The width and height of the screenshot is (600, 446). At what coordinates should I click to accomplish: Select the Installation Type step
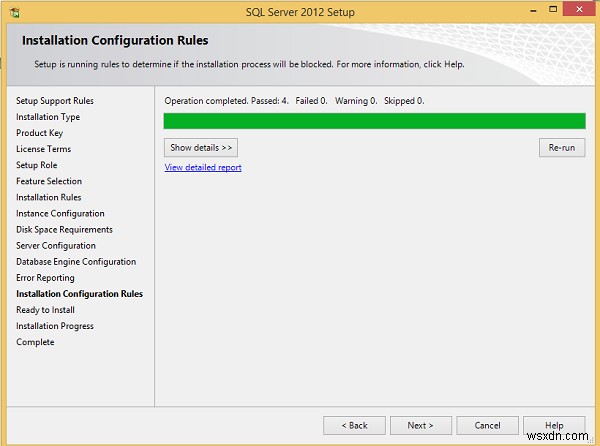click(48, 117)
